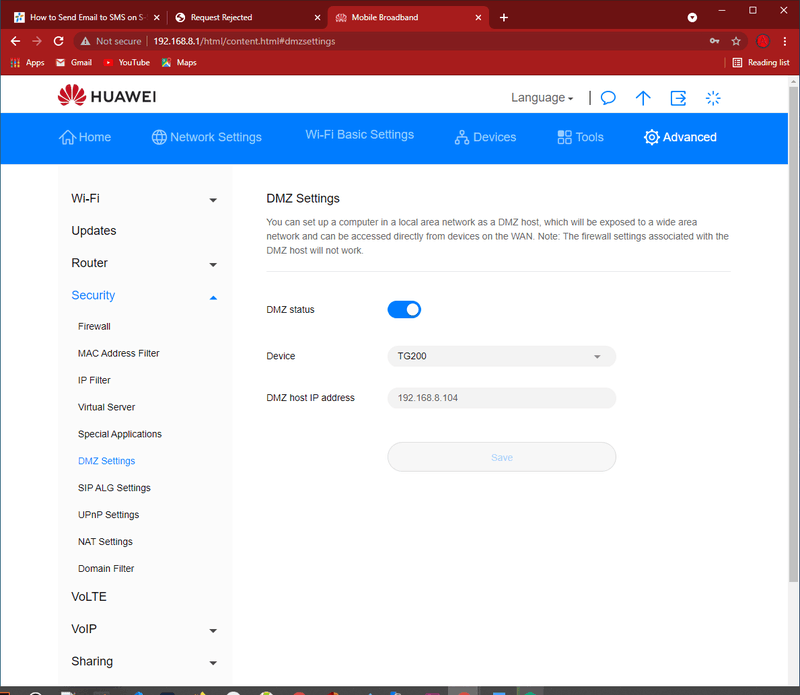Open Special Applications settings
Viewport: 800px width, 695px height.
[119, 434]
